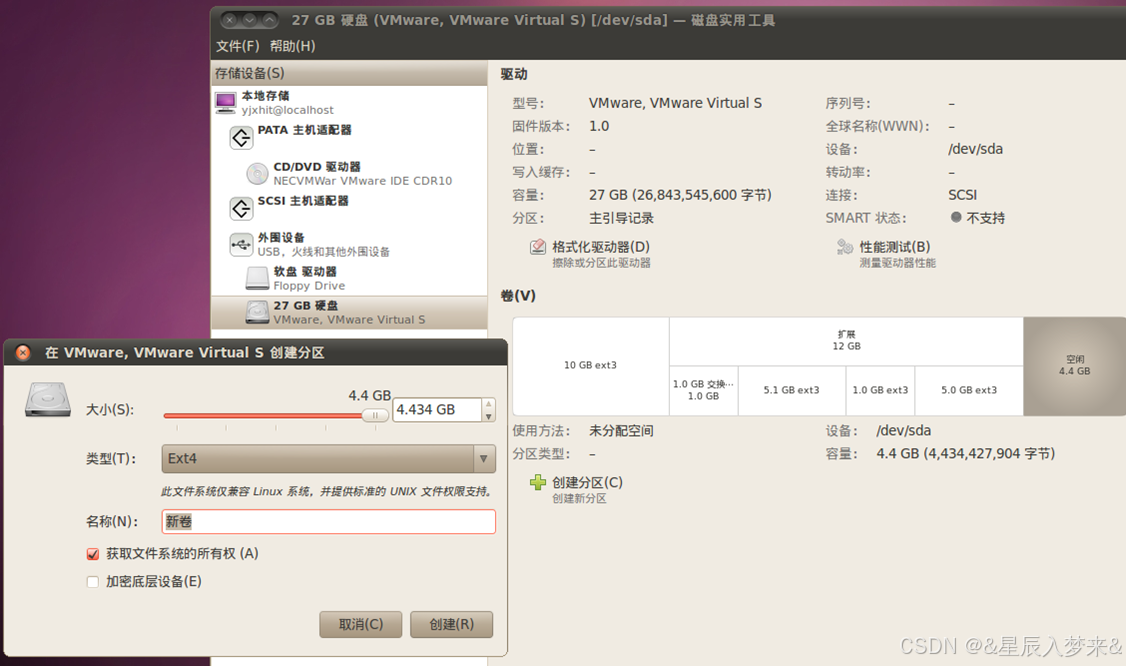Select the 5.0 GB ext3 volume
The height and width of the screenshot is (666, 1126).
pos(969,390)
